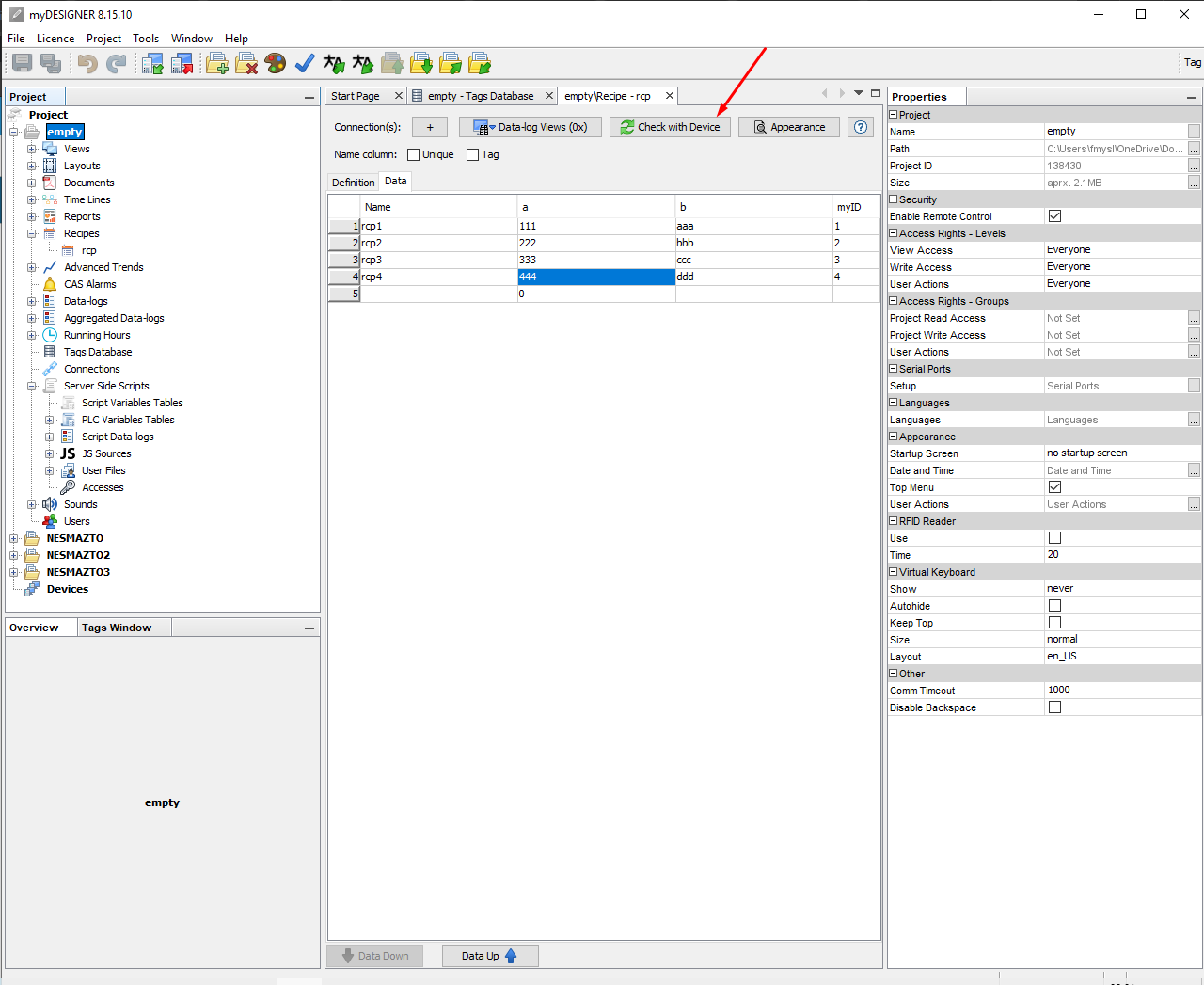Open the Path browse ellipsis button

1194,149
